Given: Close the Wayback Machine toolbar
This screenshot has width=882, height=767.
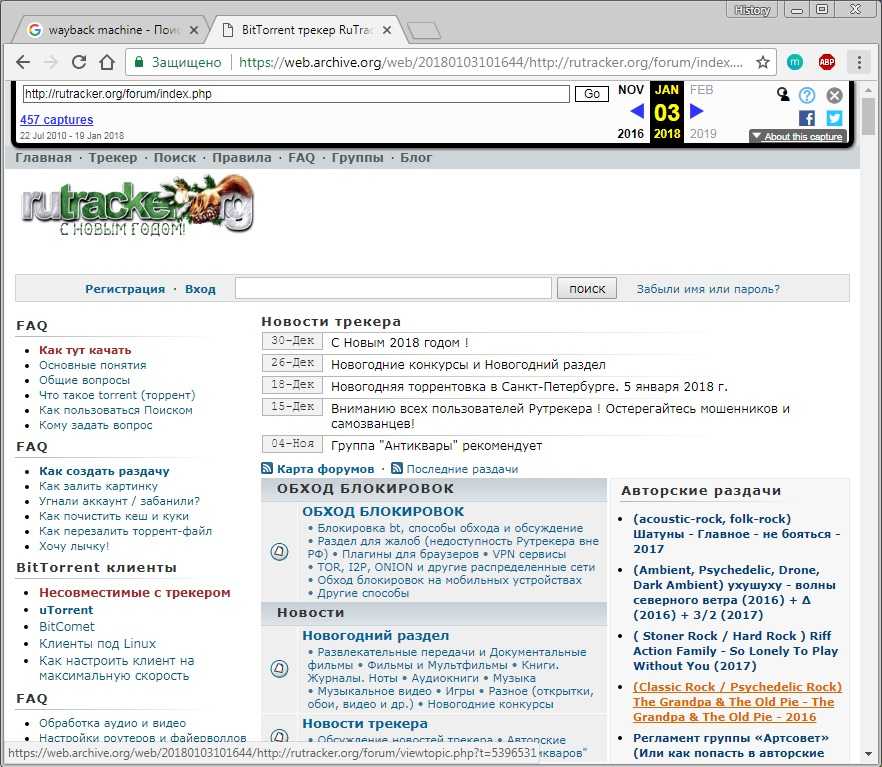Looking at the screenshot, I should 834,95.
